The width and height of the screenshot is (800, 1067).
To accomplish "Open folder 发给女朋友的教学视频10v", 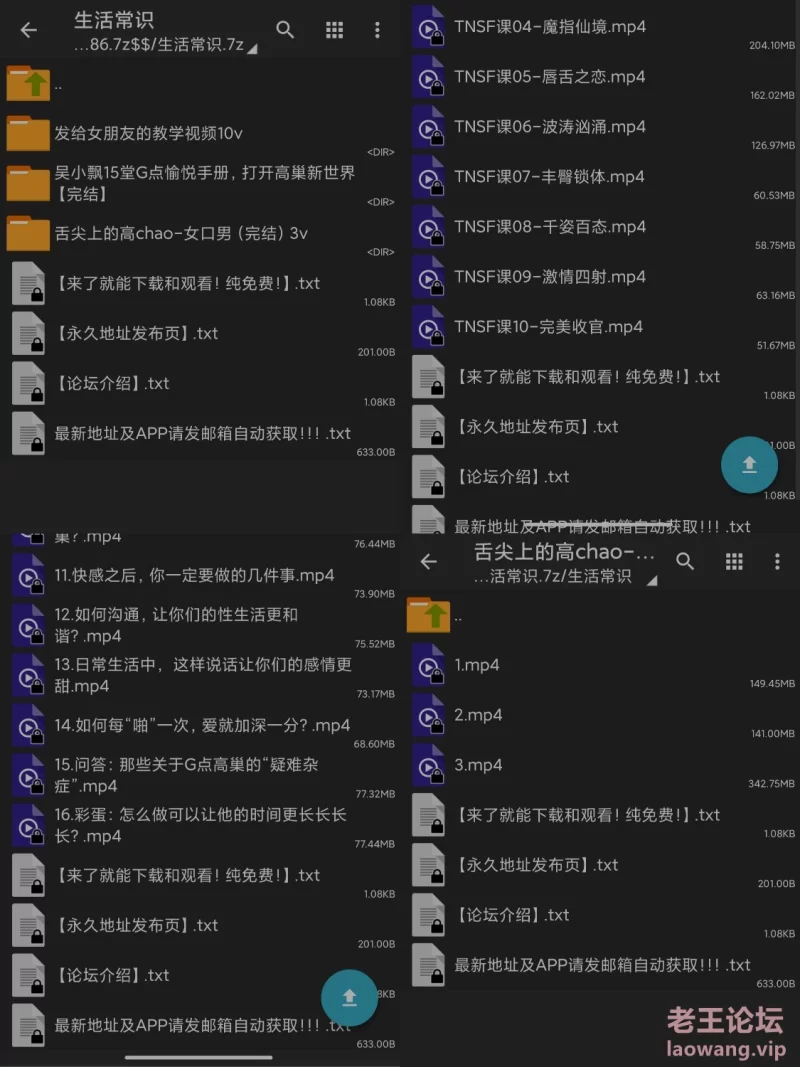I will (200, 134).
